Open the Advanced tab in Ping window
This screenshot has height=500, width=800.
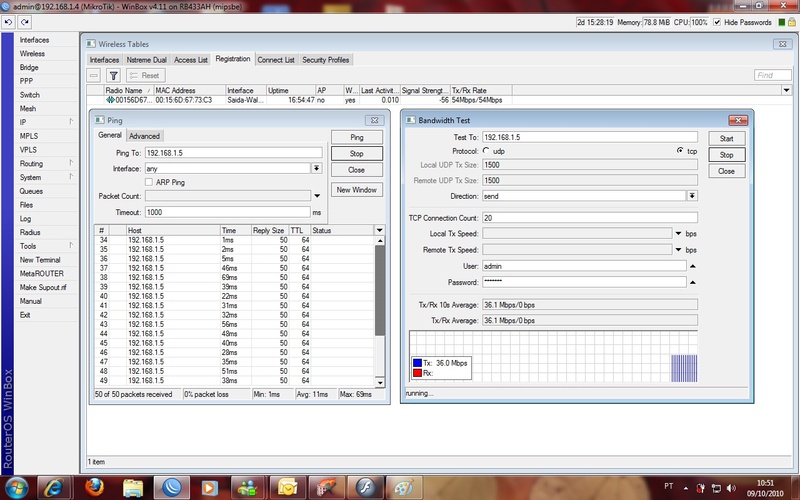[144, 136]
